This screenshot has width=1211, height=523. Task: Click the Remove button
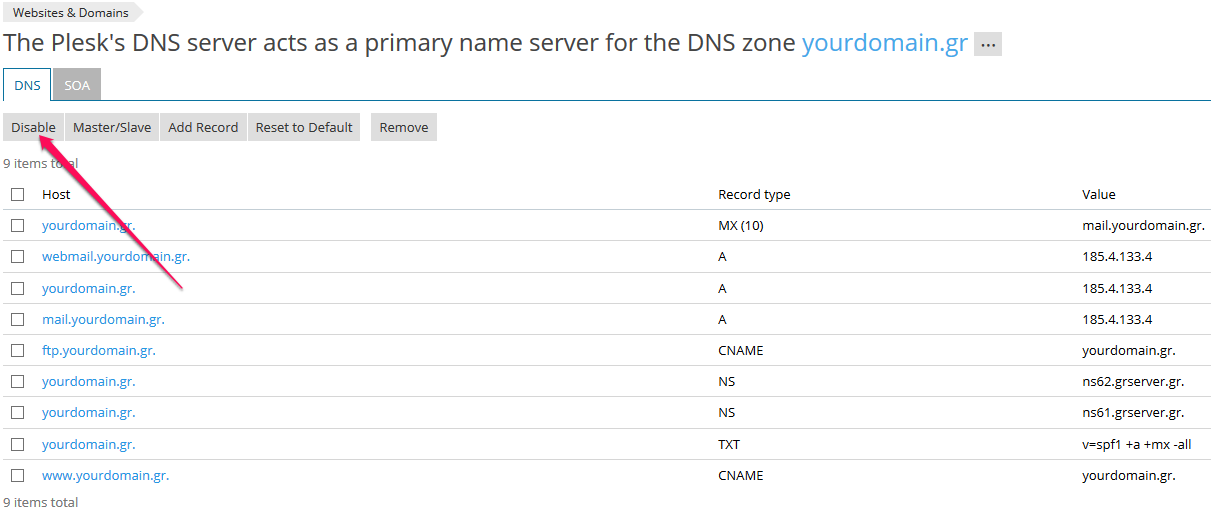coord(404,127)
